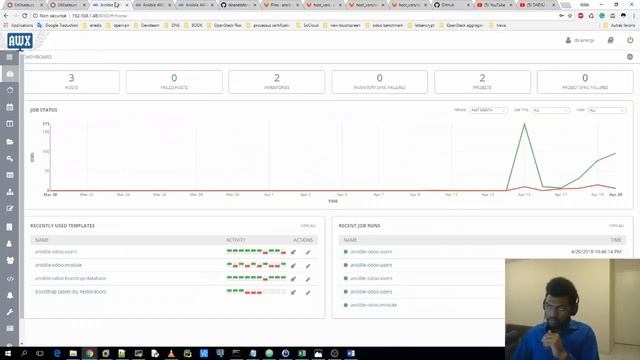Open Inventories using the hierarchy sidebar icon
The height and width of the screenshot is (360, 640).
(10, 192)
